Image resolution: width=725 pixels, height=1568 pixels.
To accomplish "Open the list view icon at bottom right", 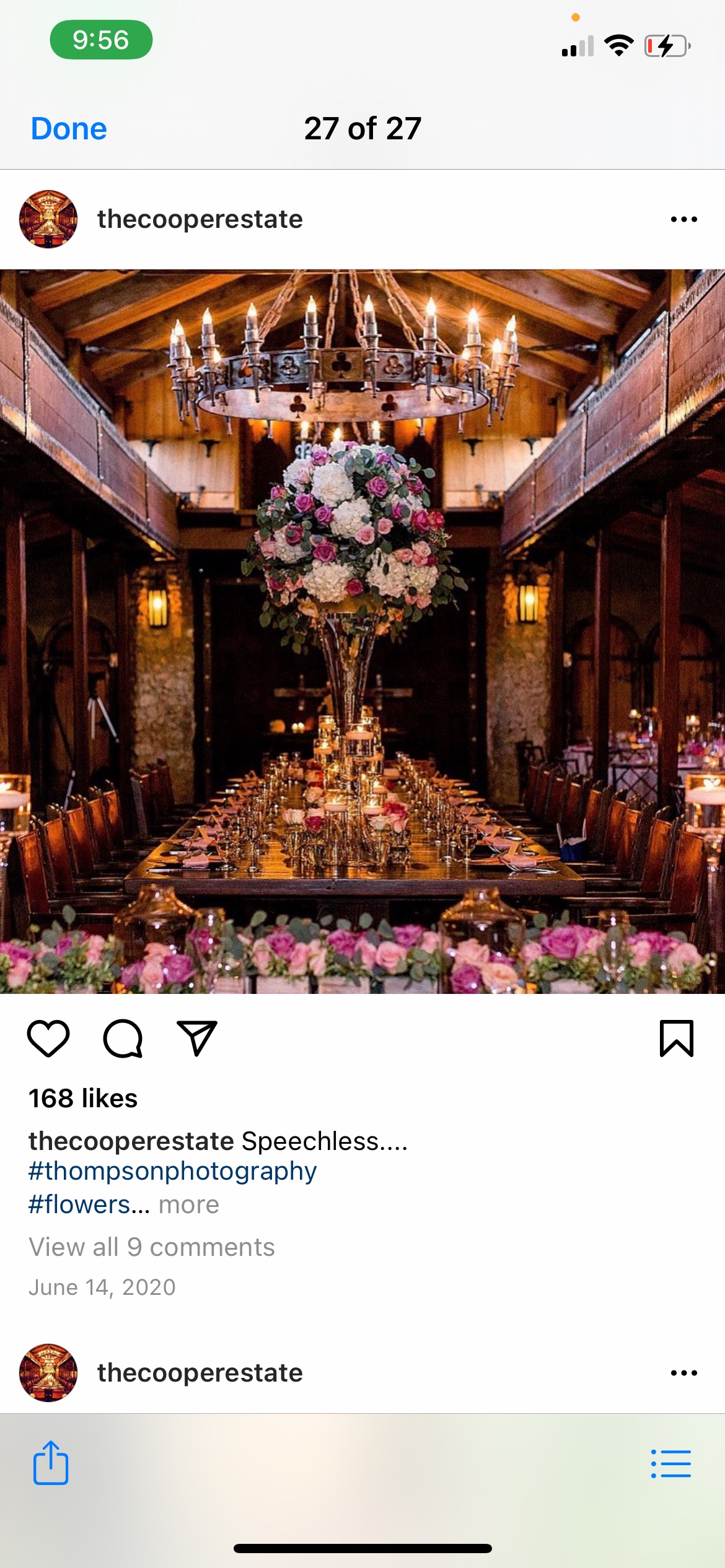I will 671,1464.
